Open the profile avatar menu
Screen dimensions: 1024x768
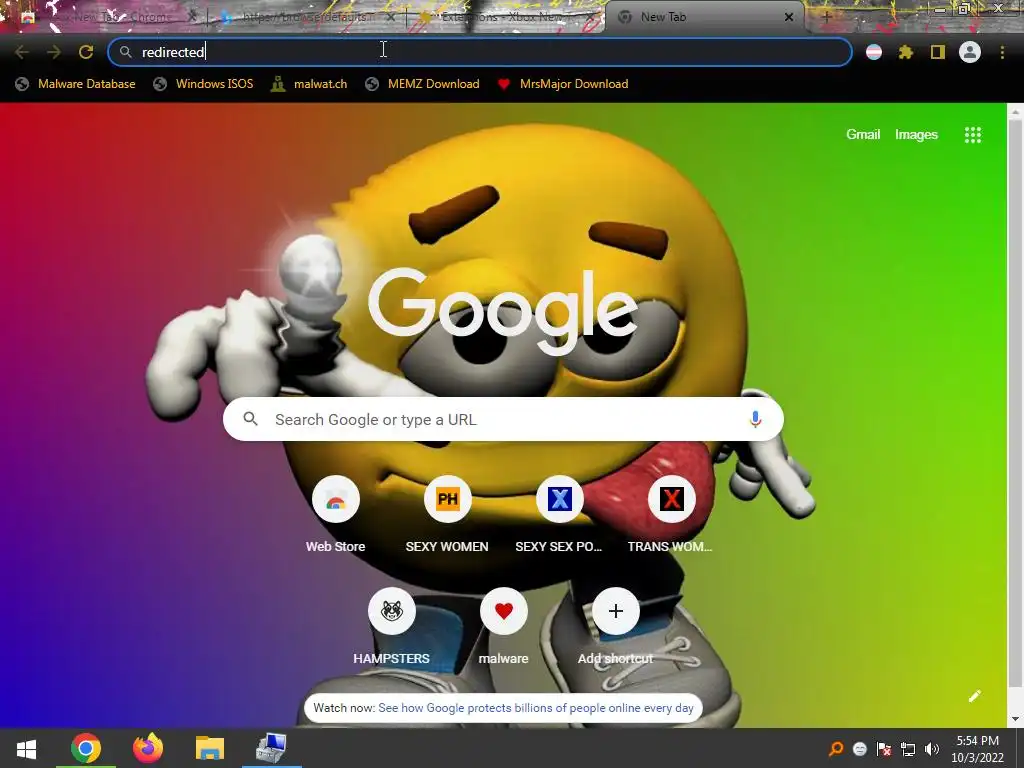point(970,52)
